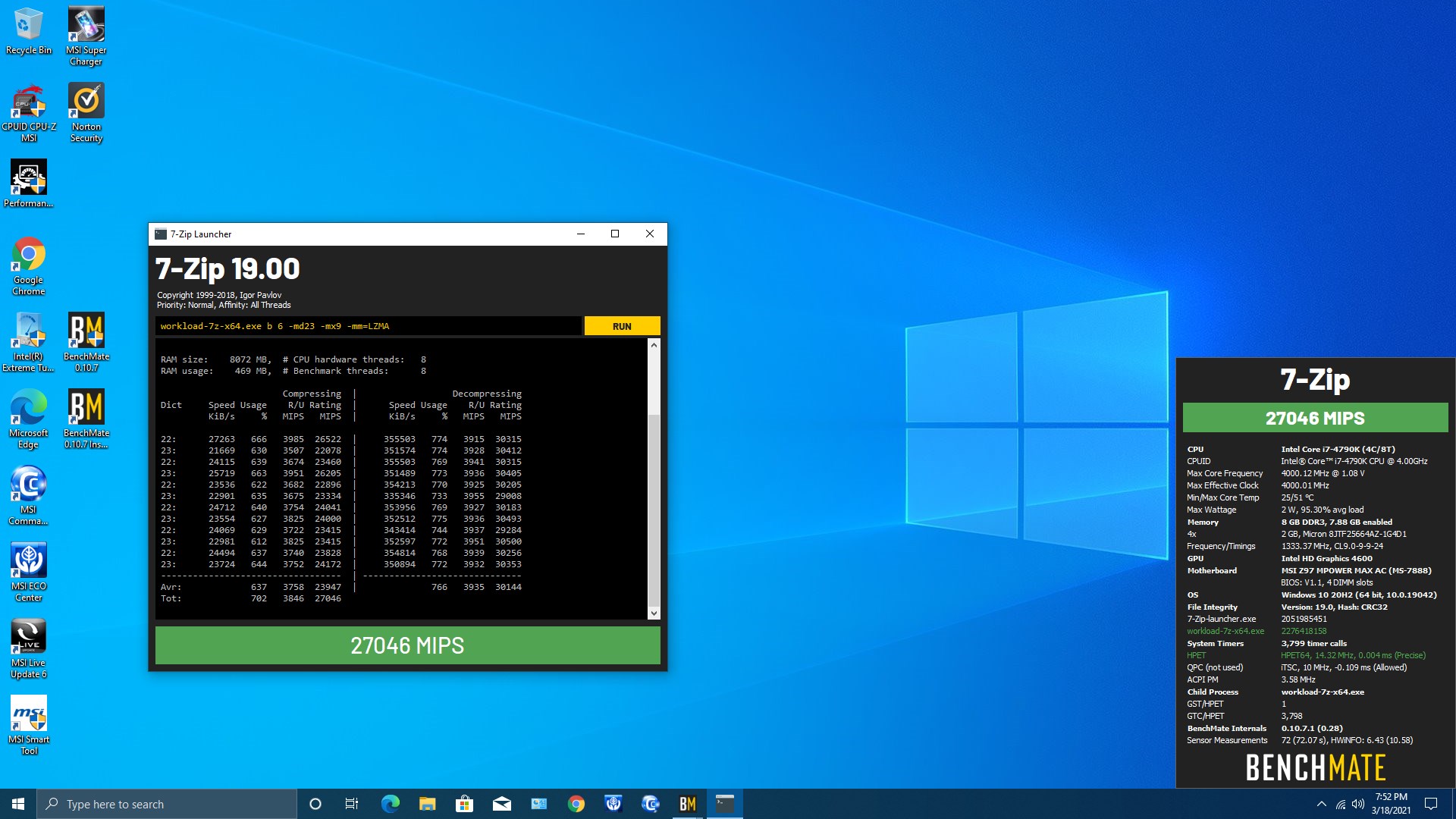Click the 'Avr:' row in benchmark output
The width and height of the screenshot is (1456, 819).
pyautogui.click(x=341, y=587)
